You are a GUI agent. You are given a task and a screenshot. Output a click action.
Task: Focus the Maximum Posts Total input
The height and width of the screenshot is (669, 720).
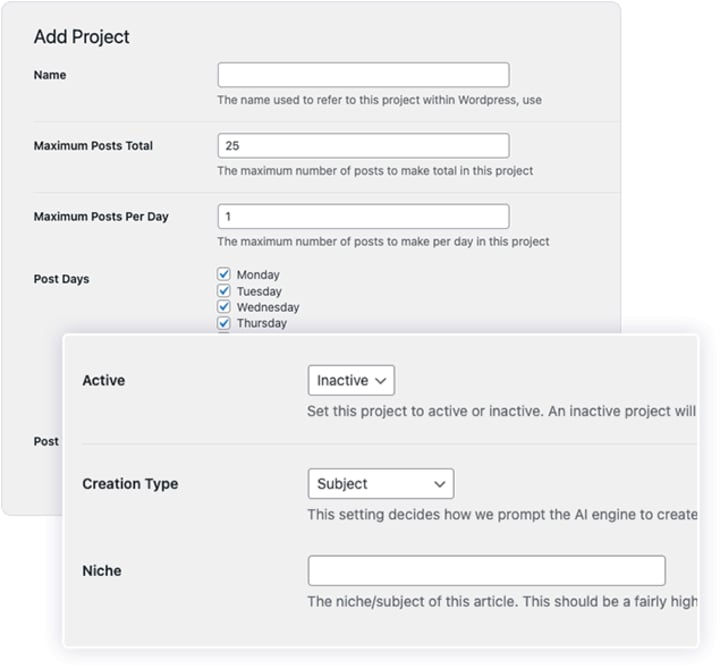pyautogui.click(x=363, y=146)
